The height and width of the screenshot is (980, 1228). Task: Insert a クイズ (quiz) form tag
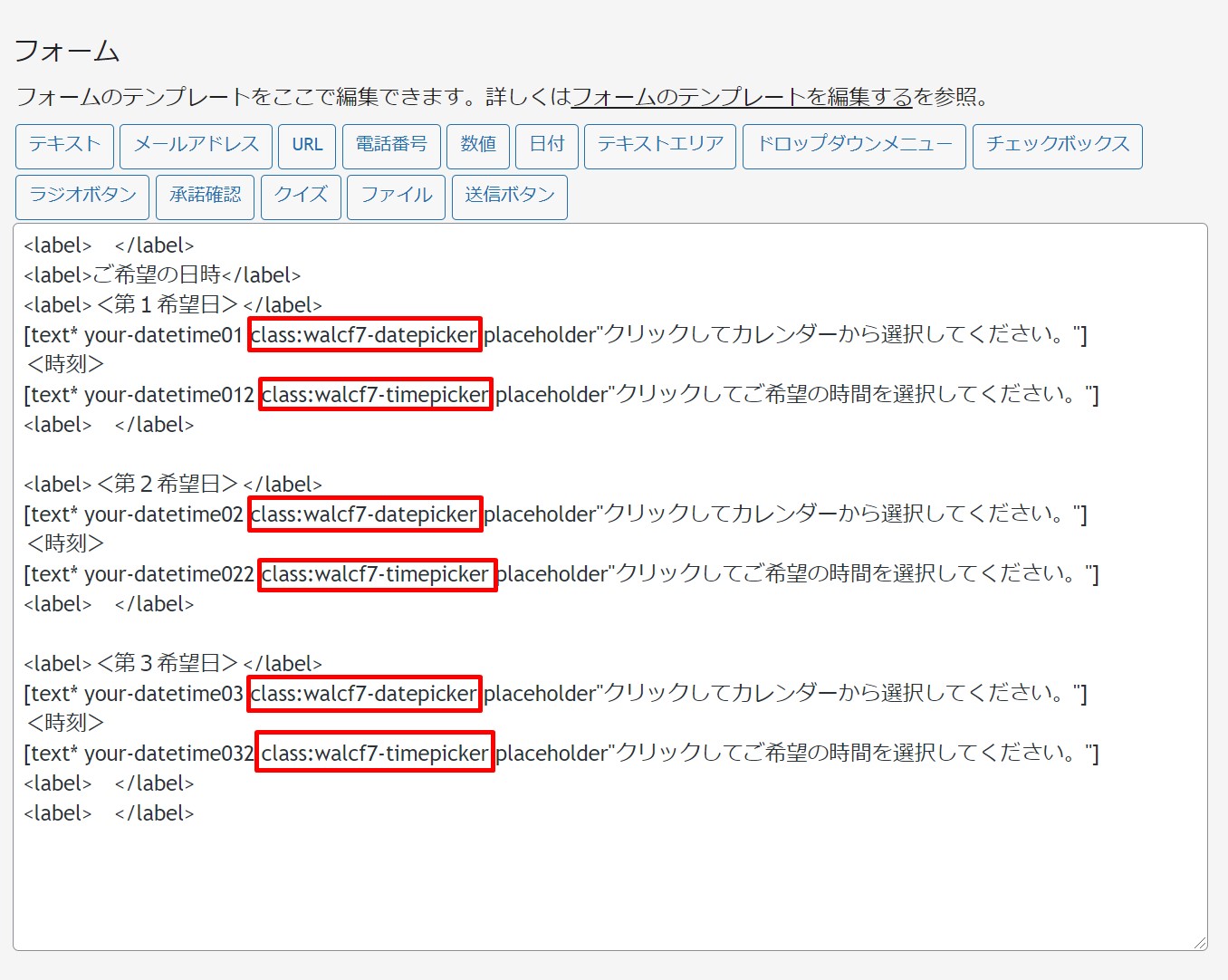tap(300, 197)
